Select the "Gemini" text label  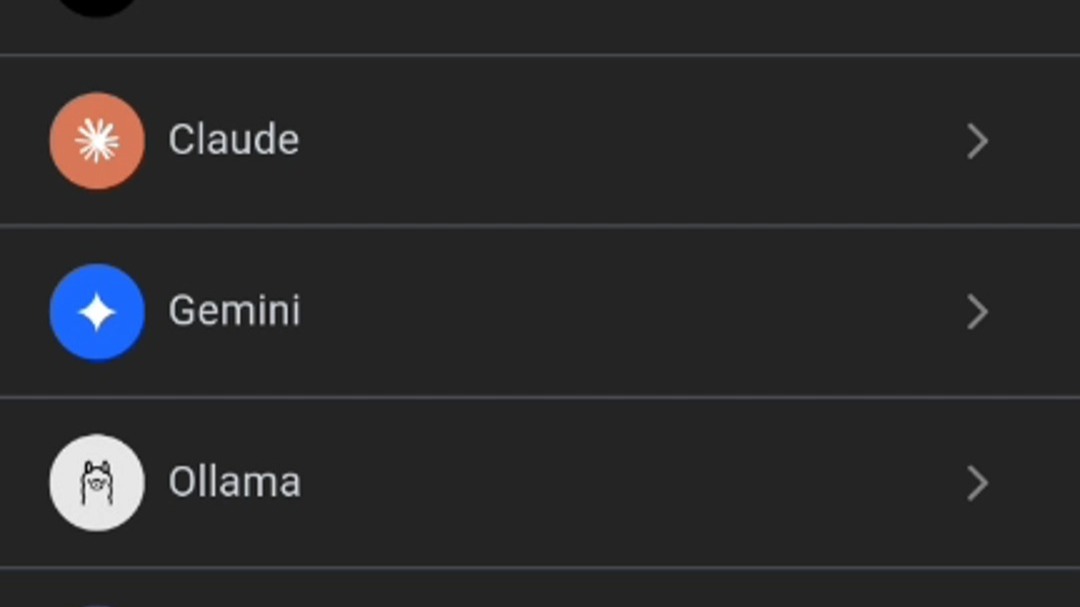234,311
